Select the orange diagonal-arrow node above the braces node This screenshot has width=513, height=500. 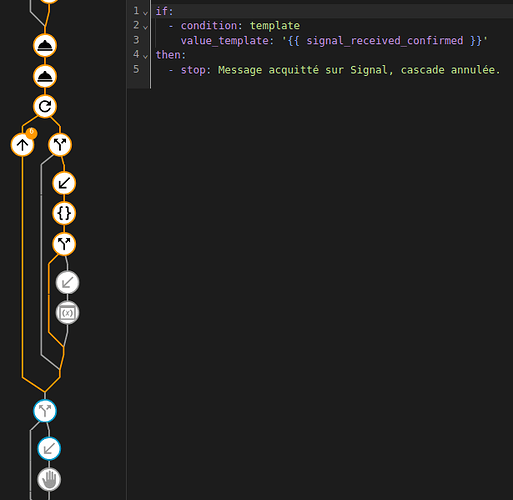64,183
